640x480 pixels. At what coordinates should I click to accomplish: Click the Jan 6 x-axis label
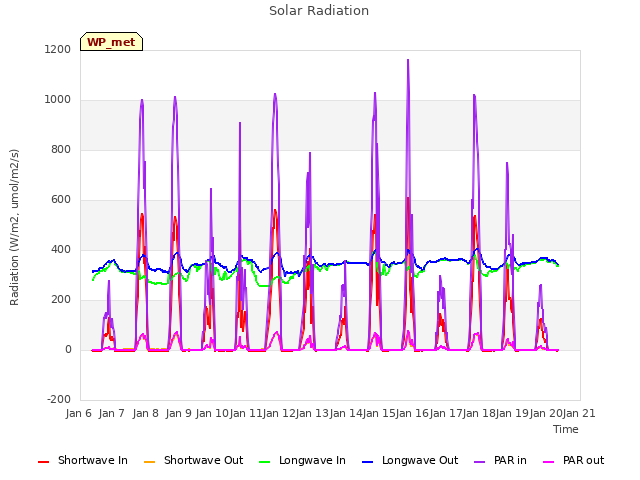pos(79,413)
